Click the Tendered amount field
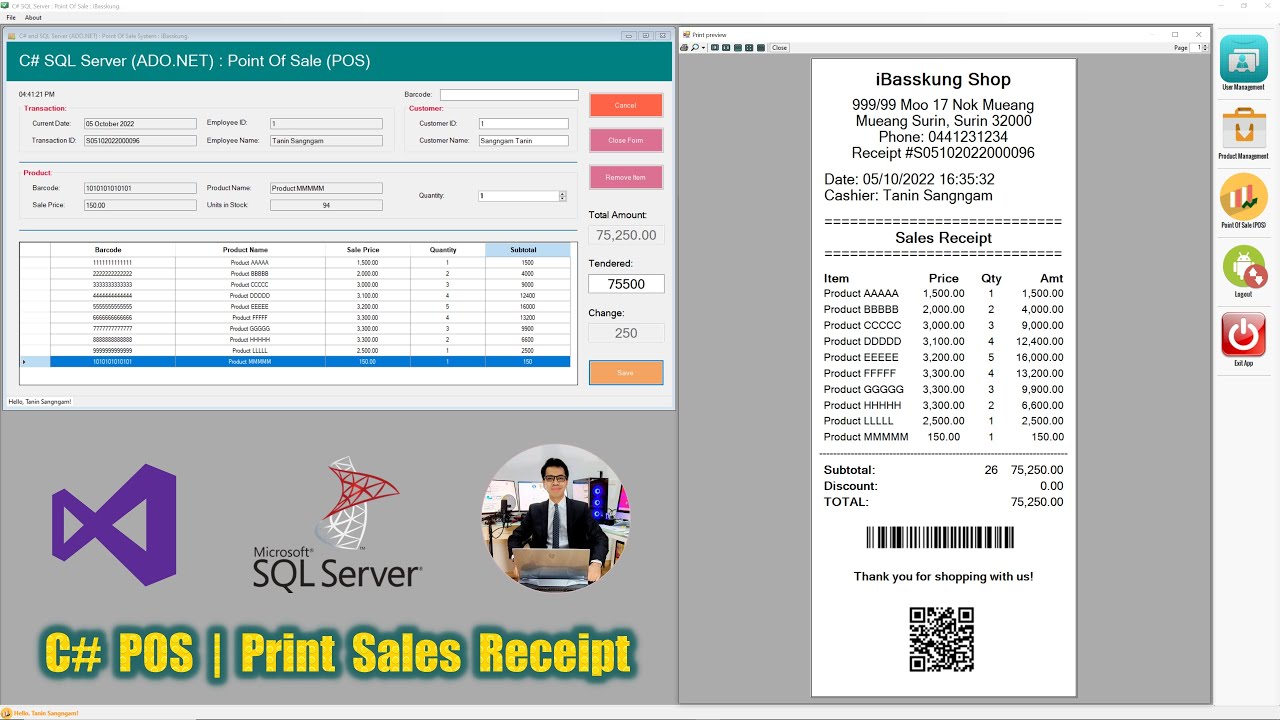1280x720 pixels. coord(626,284)
